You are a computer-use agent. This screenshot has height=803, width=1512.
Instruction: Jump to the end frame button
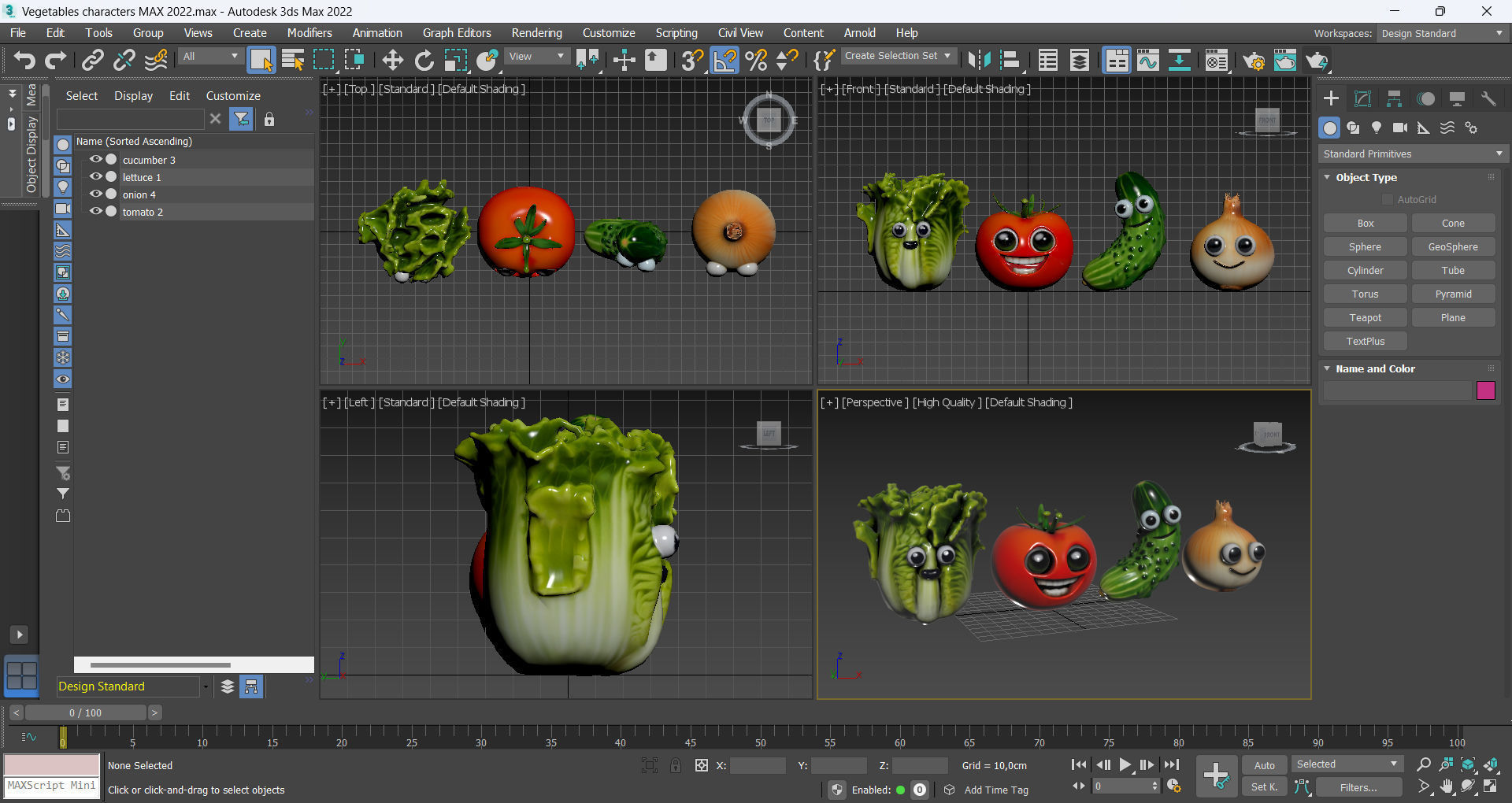(1172, 764)
